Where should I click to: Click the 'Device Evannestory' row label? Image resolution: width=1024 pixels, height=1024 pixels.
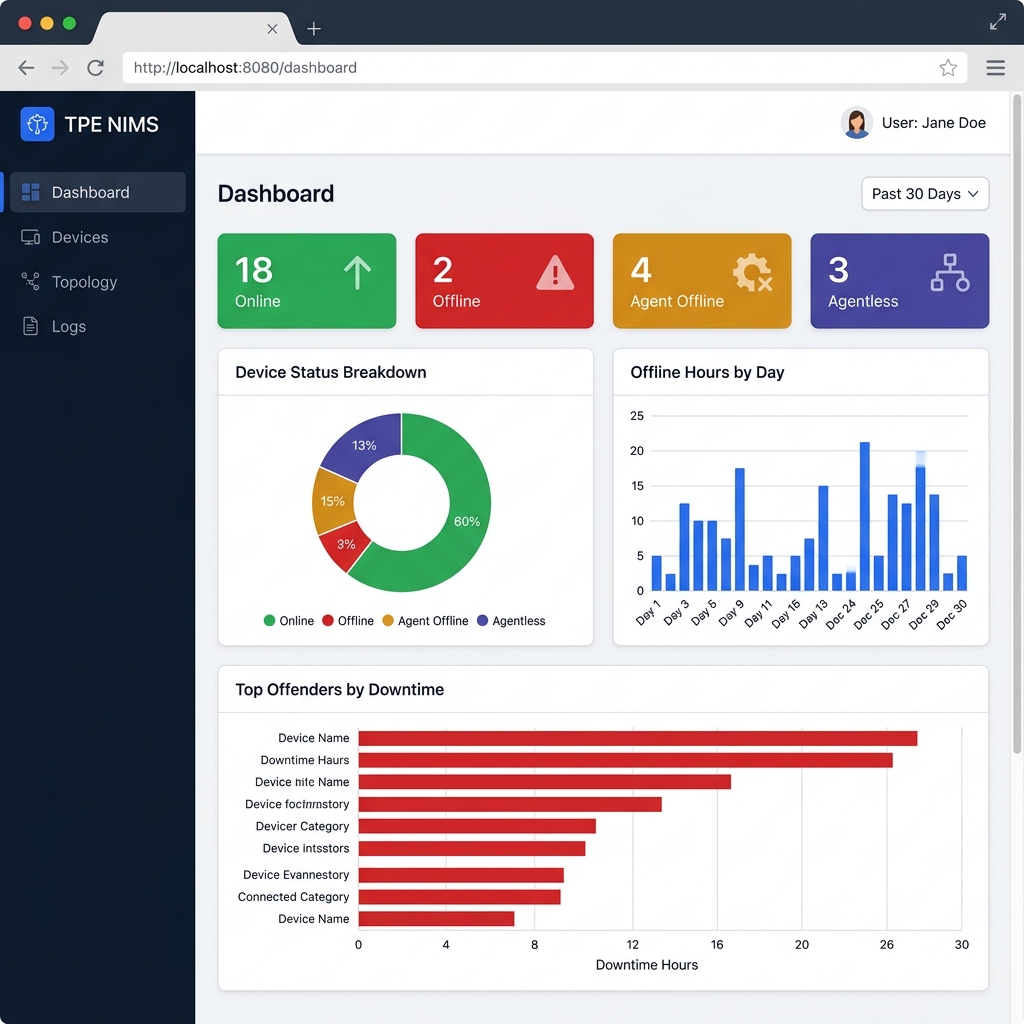(296, 874)
